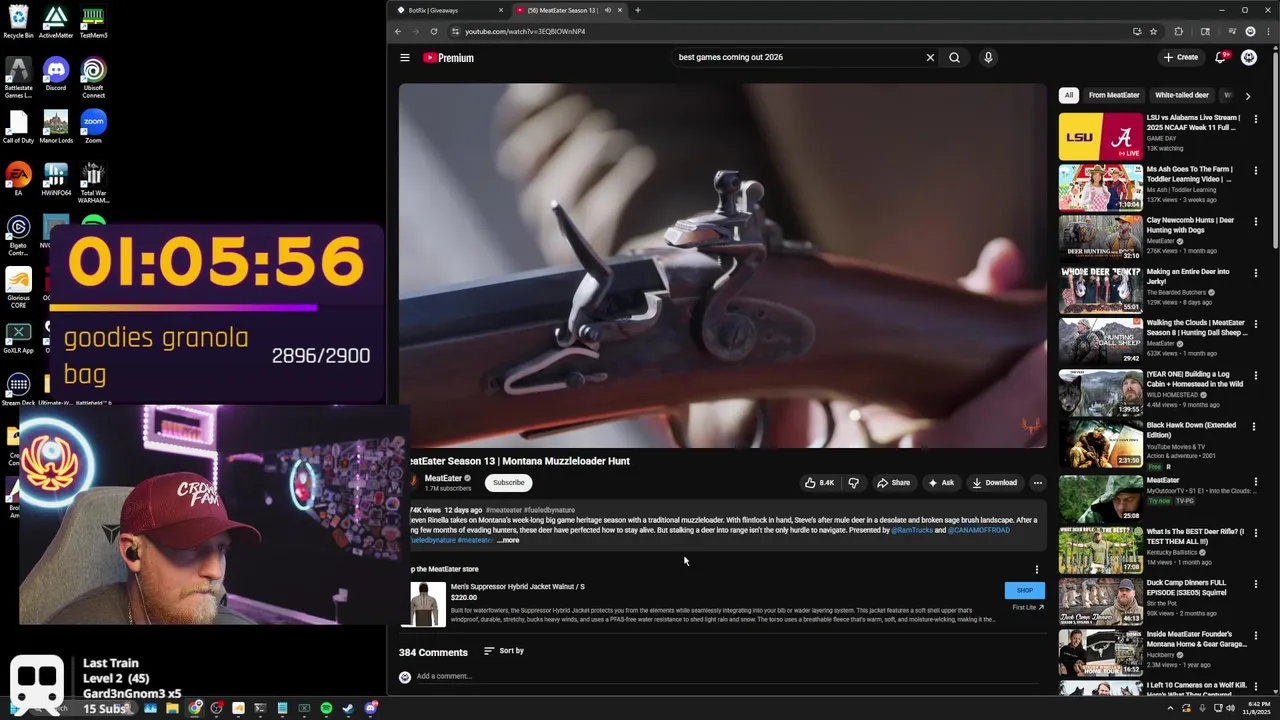Click the YouTube Premium logo
This screenshot has height=720, width=1280.
[448, 58]
